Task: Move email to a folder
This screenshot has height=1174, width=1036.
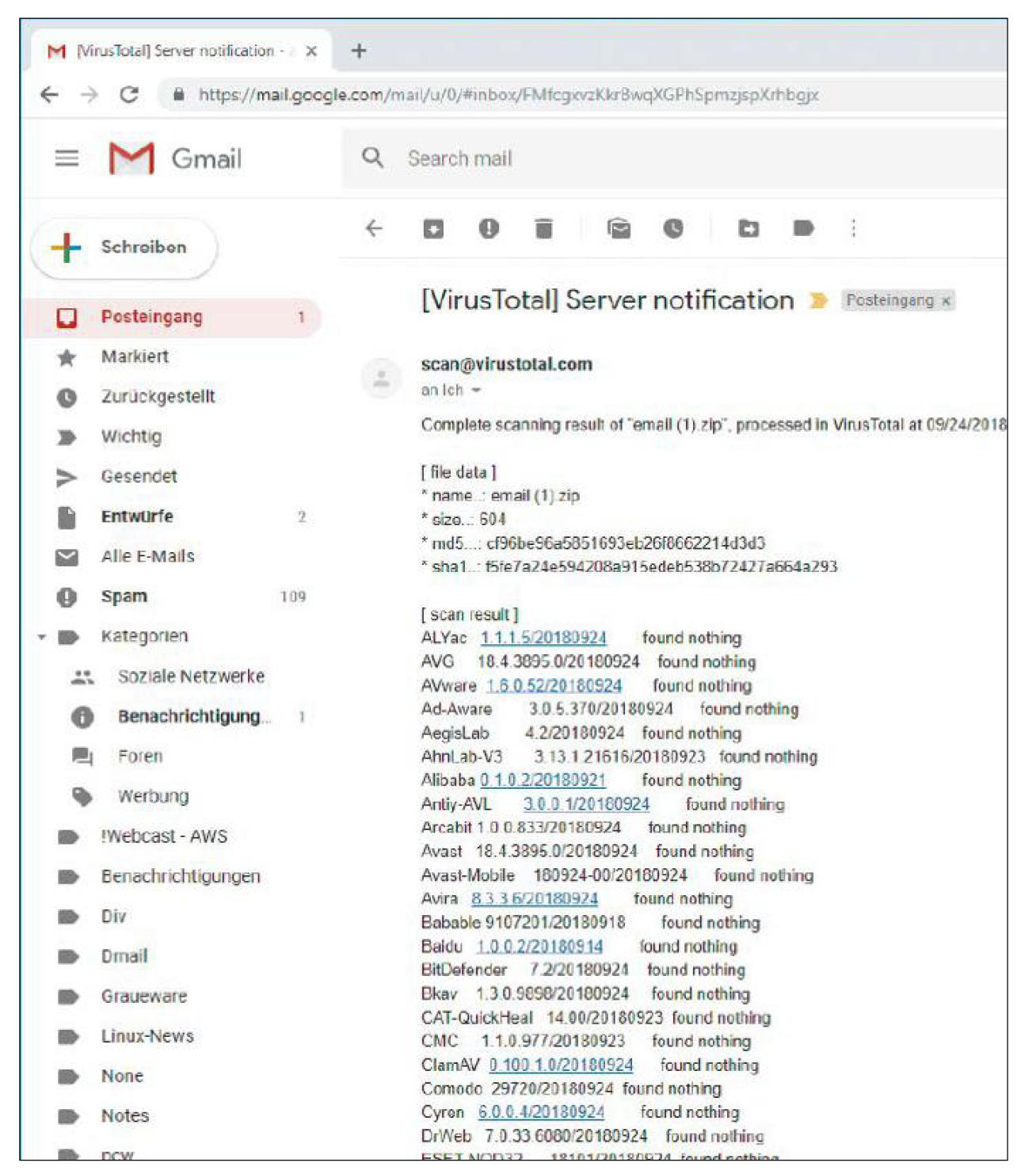Action: pos(748,229)
